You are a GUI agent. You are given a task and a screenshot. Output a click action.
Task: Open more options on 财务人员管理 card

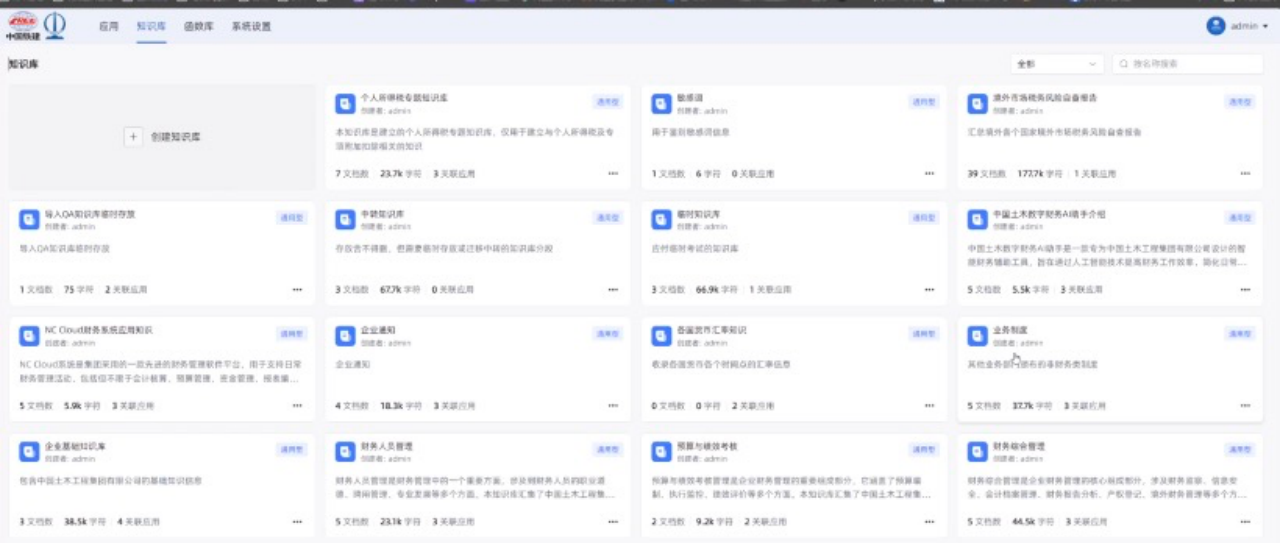pyautogui.click(x=613, y=522)
